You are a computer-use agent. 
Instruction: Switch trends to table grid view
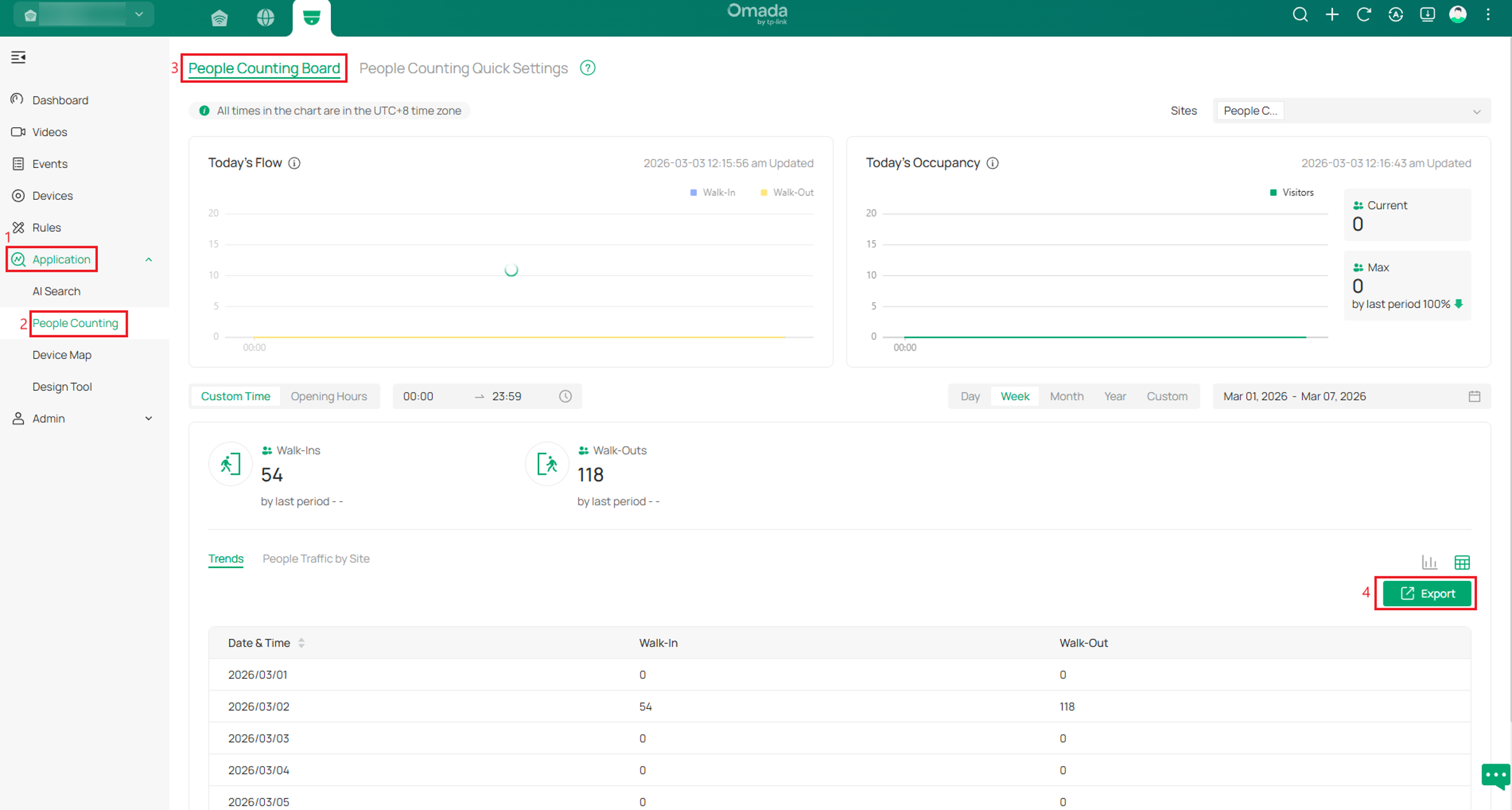tap(1462, 562)
